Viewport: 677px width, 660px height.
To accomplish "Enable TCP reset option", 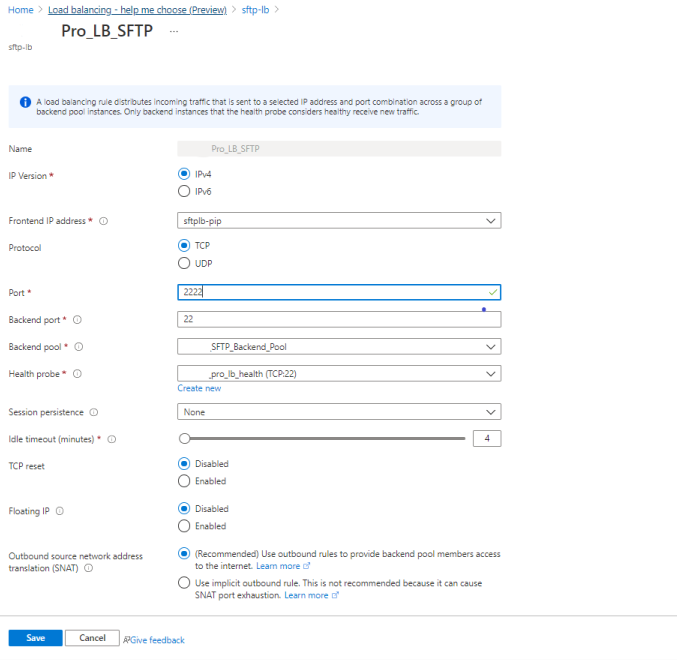I will [x=183, y=481].
